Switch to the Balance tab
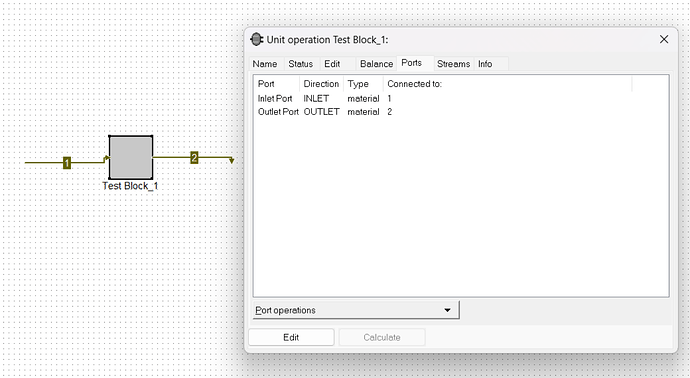Image resolution: width=690 pixels, height=378 pixels. pyautogui.click(x=376, y=64)
